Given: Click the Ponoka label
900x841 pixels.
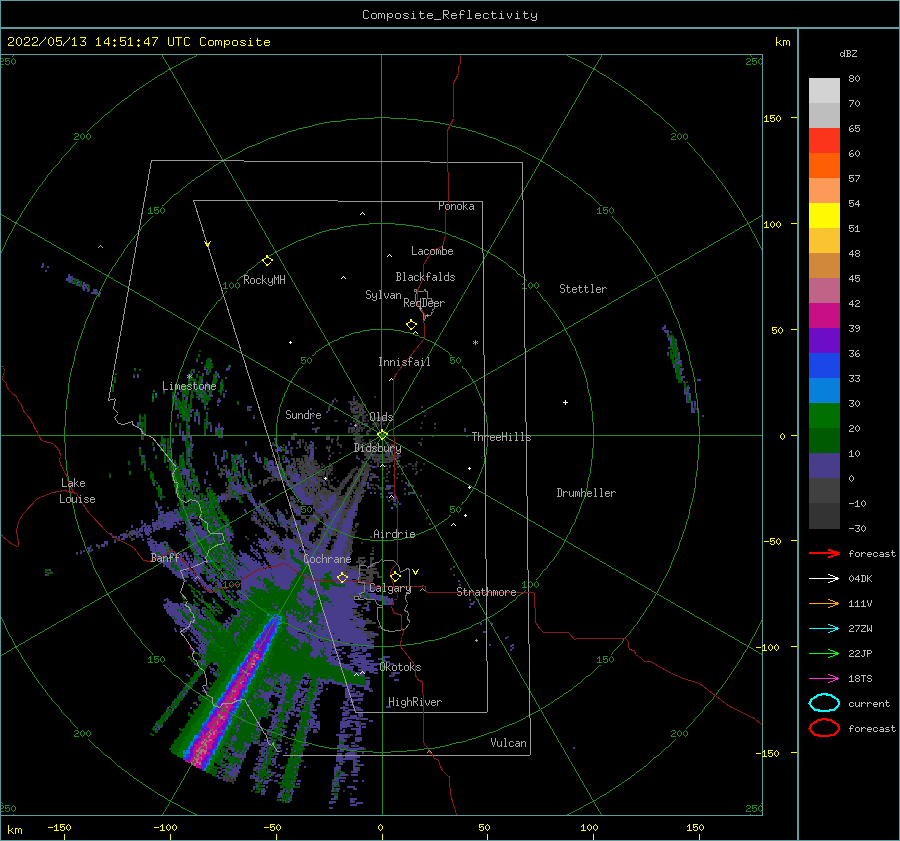Looking at the screenshot, I should [456, 206].
